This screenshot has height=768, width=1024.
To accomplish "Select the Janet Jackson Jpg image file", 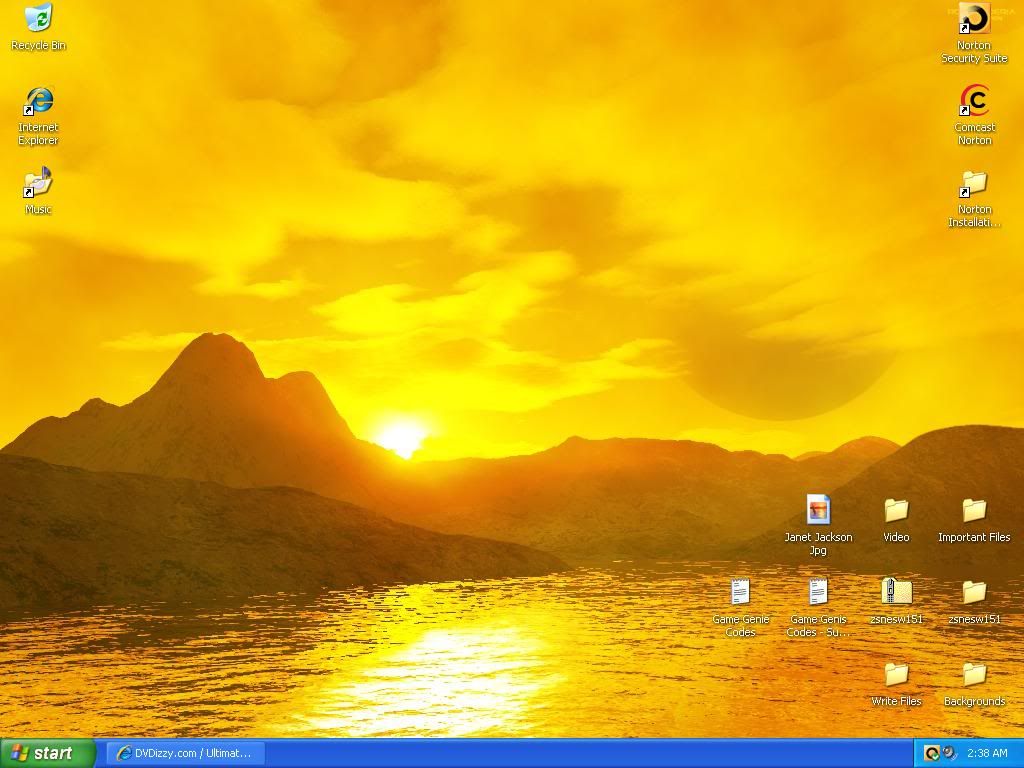I will point(818,510).
